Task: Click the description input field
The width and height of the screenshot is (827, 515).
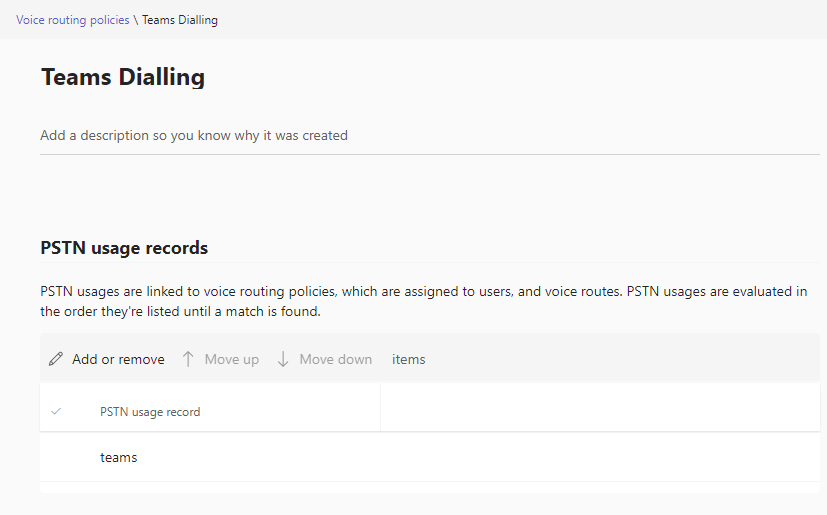Action: click(429, 135)
